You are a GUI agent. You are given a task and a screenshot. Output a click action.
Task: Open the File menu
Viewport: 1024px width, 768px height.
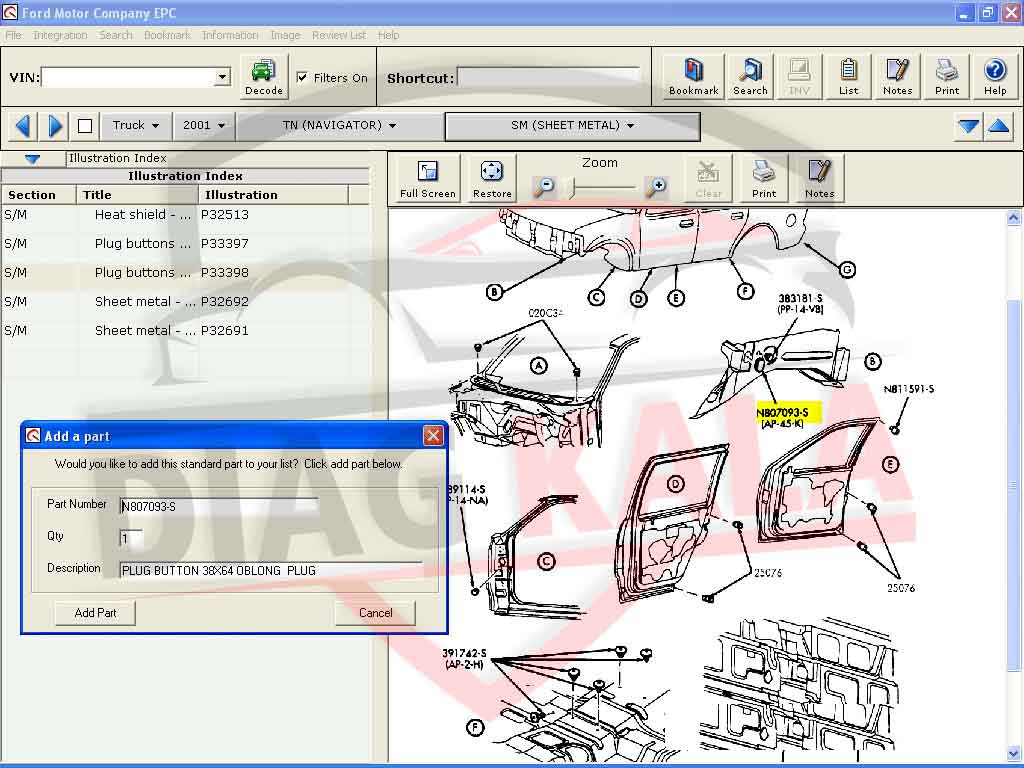pos(13,35)
